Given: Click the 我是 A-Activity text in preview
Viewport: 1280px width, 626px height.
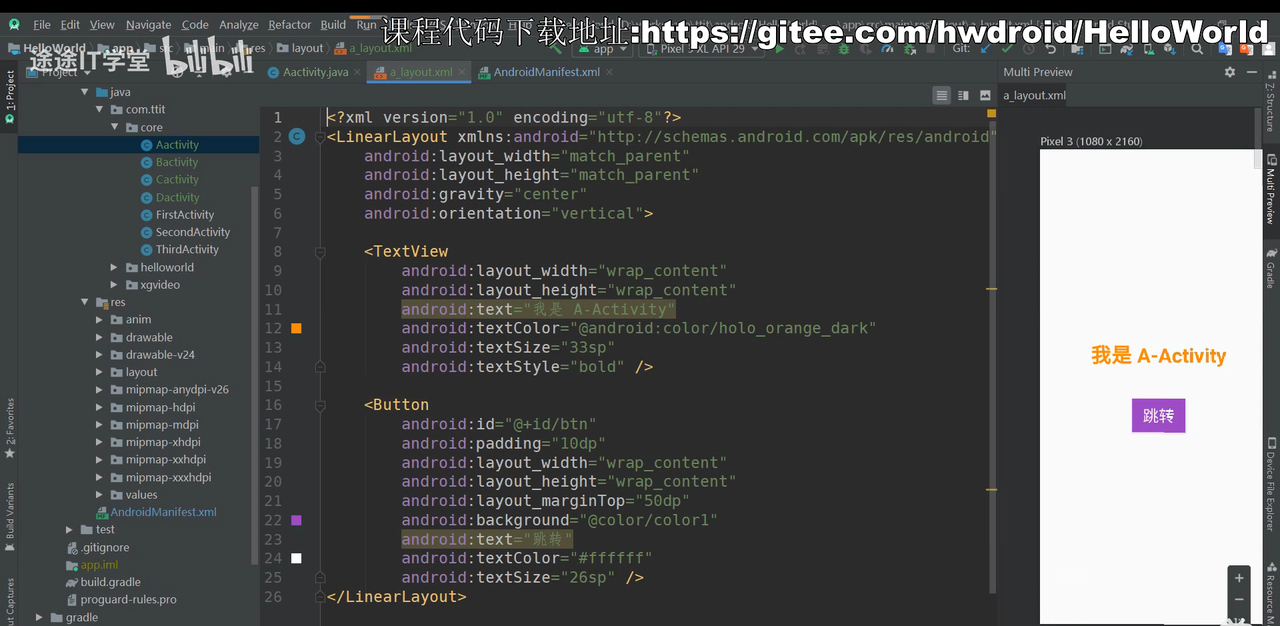Looking at the screenshot, I should pyautogui.click(x=1158, y=355).
